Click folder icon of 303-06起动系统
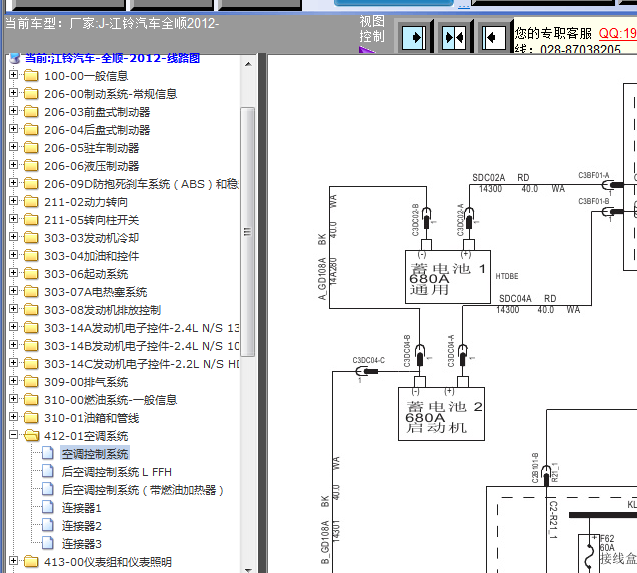The width and height of the screenshot is (637, 573). [x=31, y=274]
